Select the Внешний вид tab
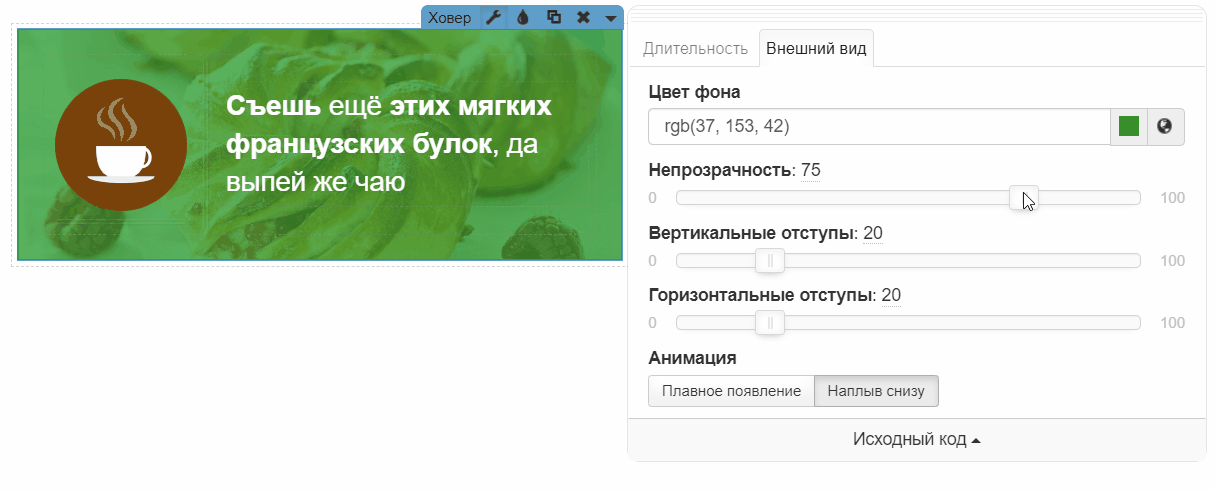This screenshot has height=490, width=1215. pyautogui.click(x=816, y=48)
